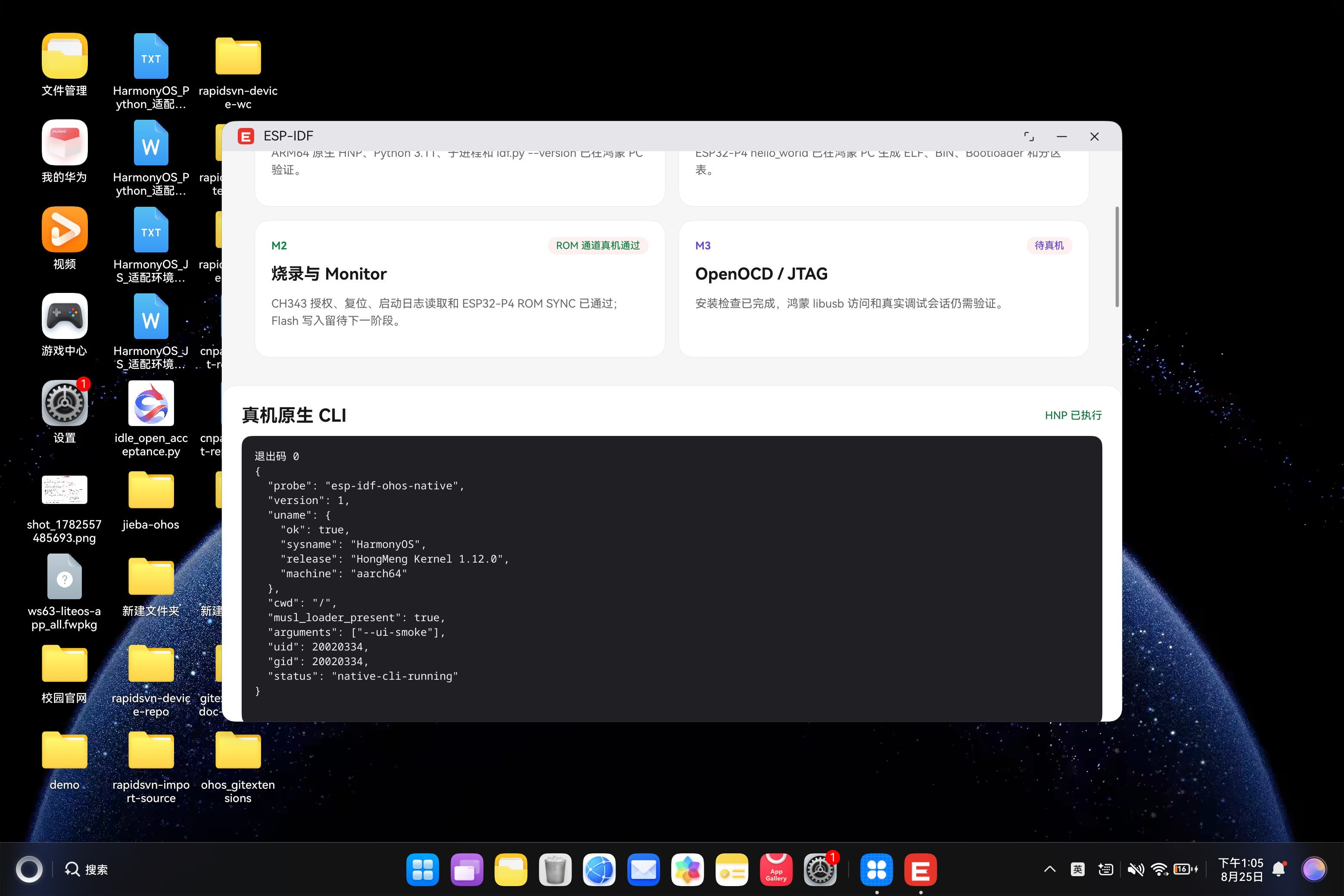
Task: Open the AppGallery dock icon
Action: point(776,870)
